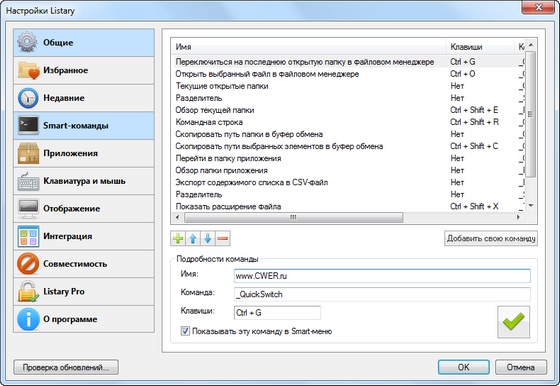The image size is (560, 386).
Task: Click Добавить свою команду button
Action: click(x=491, y=238)
